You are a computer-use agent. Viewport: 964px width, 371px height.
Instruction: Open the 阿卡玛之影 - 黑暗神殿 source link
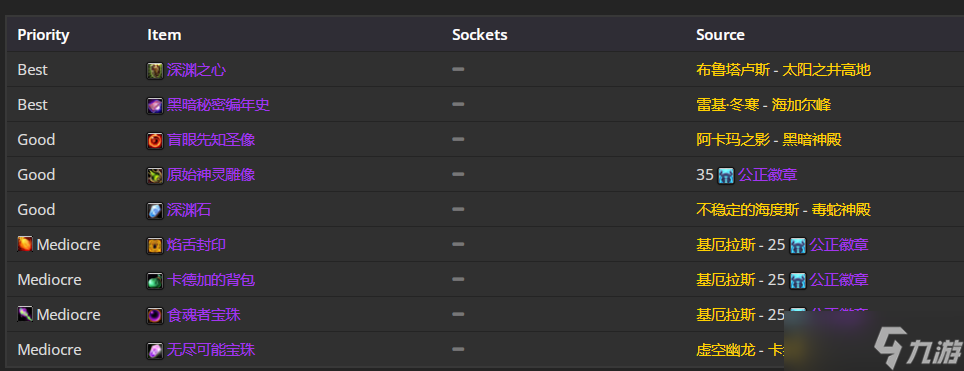tap(768, 140)
